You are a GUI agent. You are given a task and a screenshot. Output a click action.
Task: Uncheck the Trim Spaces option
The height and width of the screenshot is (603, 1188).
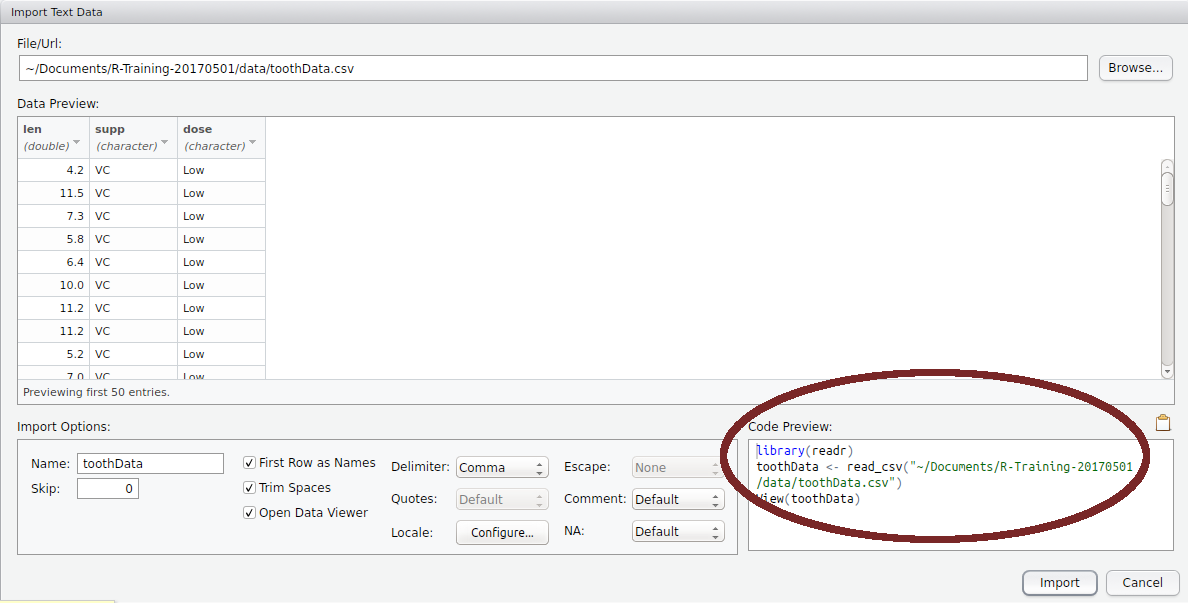click(x=250, y=488)
